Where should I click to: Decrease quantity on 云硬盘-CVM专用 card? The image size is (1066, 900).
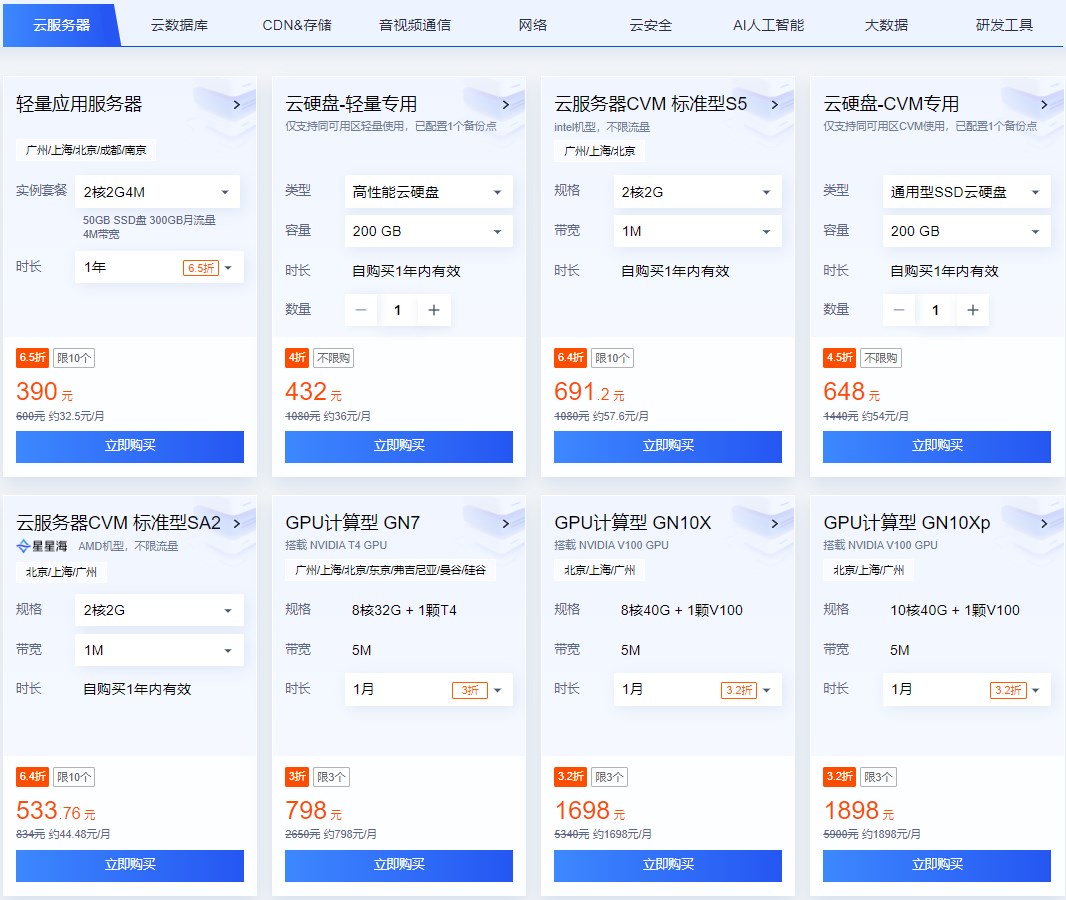[899, 310]
